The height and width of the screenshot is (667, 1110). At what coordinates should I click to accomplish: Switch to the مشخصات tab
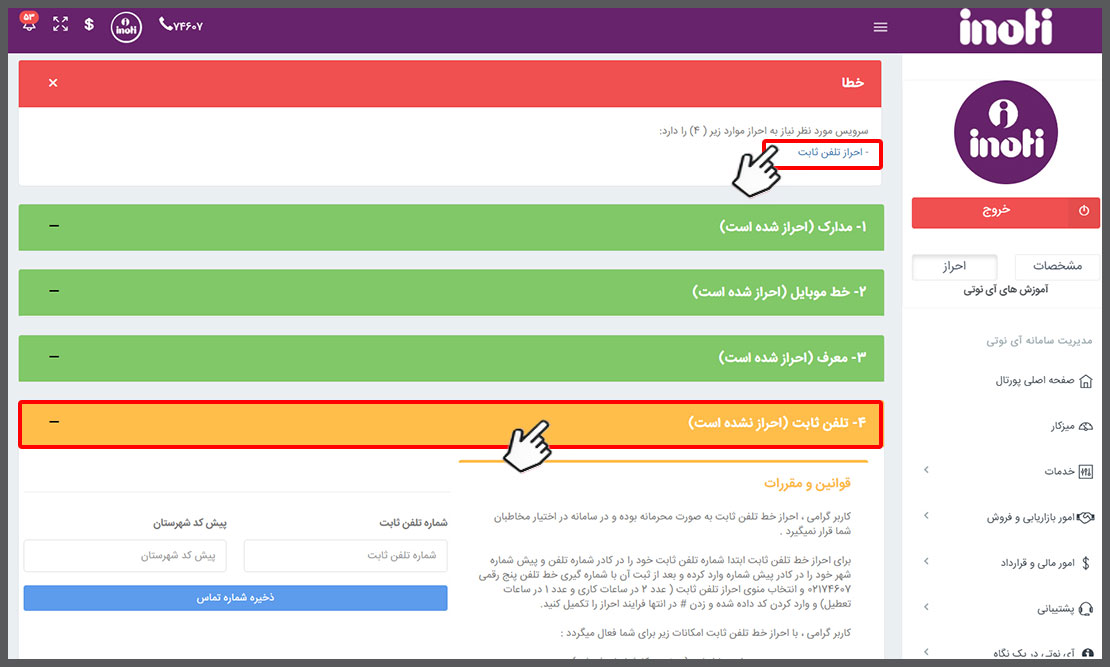[1057, 267]
